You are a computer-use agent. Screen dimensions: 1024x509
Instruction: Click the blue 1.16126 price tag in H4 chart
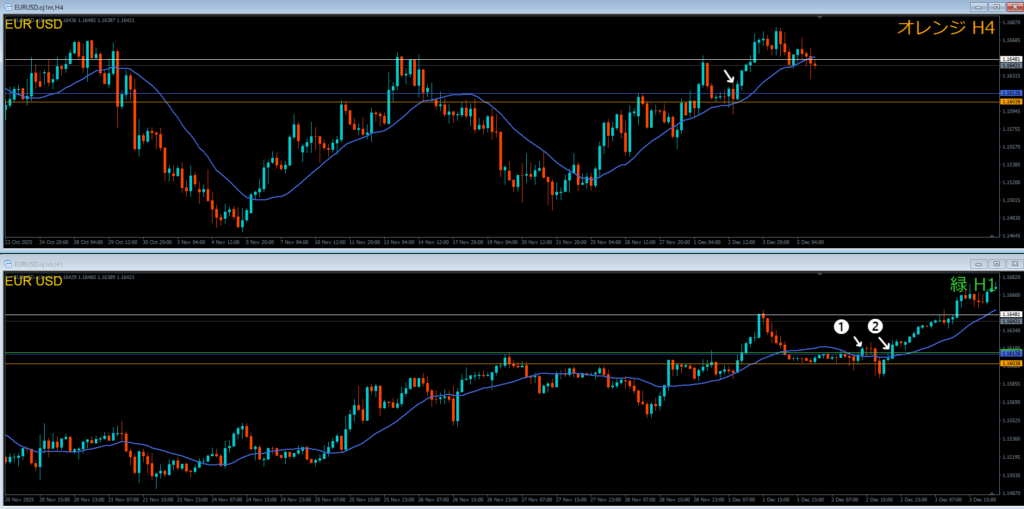(x=1011, y=93)
